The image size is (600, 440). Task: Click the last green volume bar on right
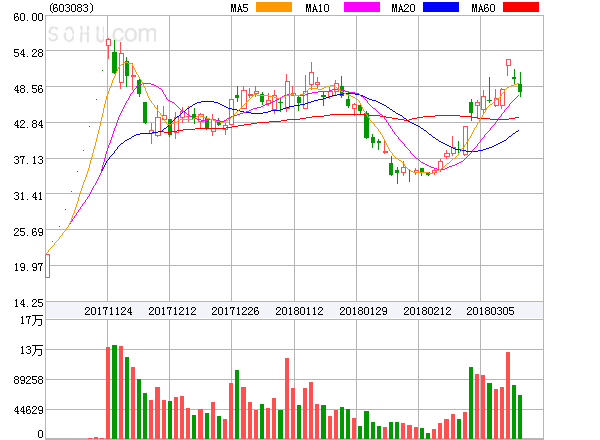[x=520, y=417]
